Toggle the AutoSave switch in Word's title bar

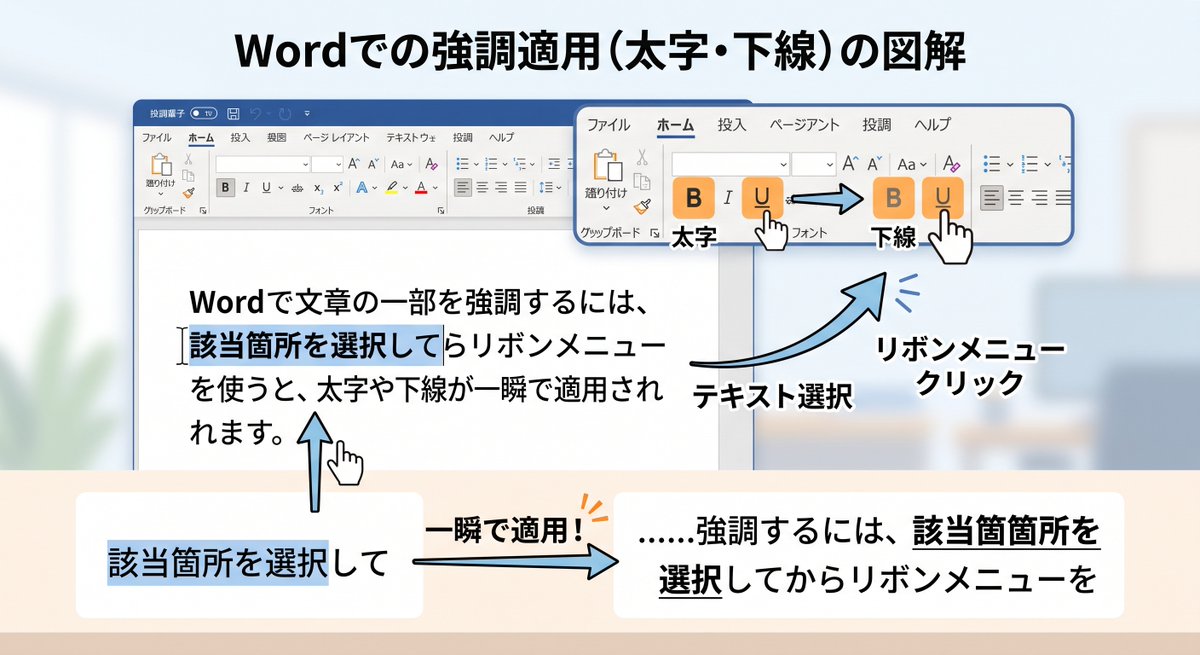pyautogui.click(x=204, y=114)
